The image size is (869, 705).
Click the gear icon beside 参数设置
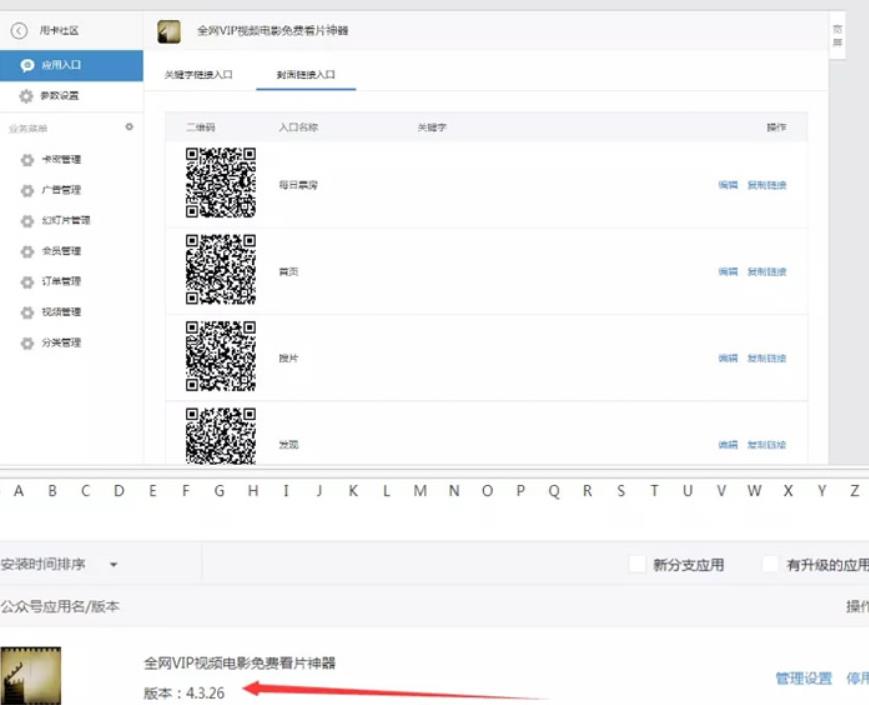click(26, 96)
